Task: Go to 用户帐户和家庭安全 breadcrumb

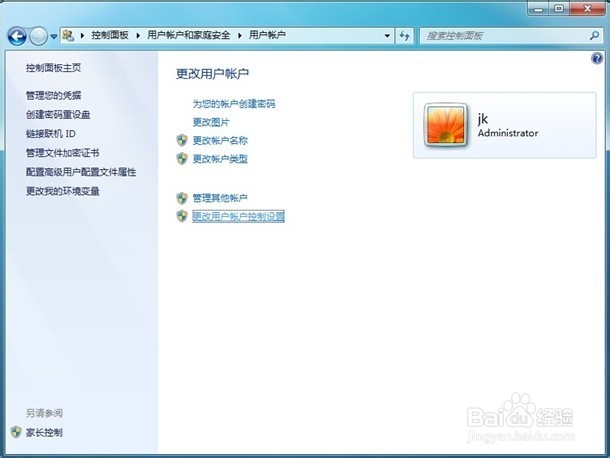Action: coord(188,35)
